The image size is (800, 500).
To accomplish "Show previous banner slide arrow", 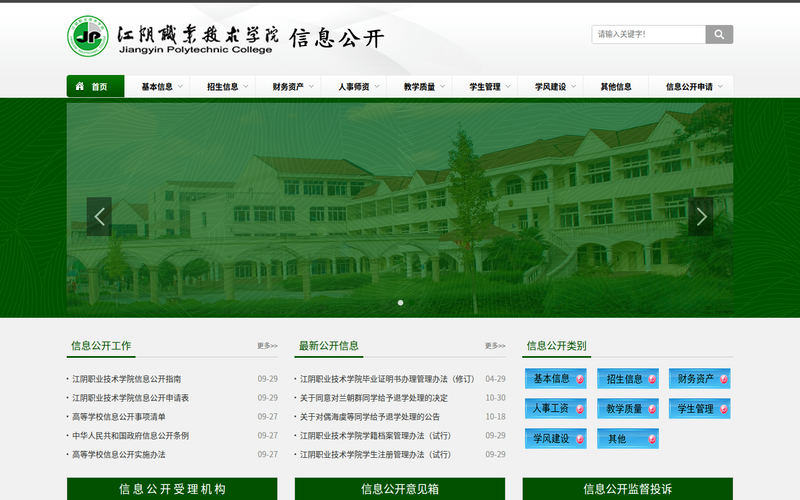I will 99,216.
